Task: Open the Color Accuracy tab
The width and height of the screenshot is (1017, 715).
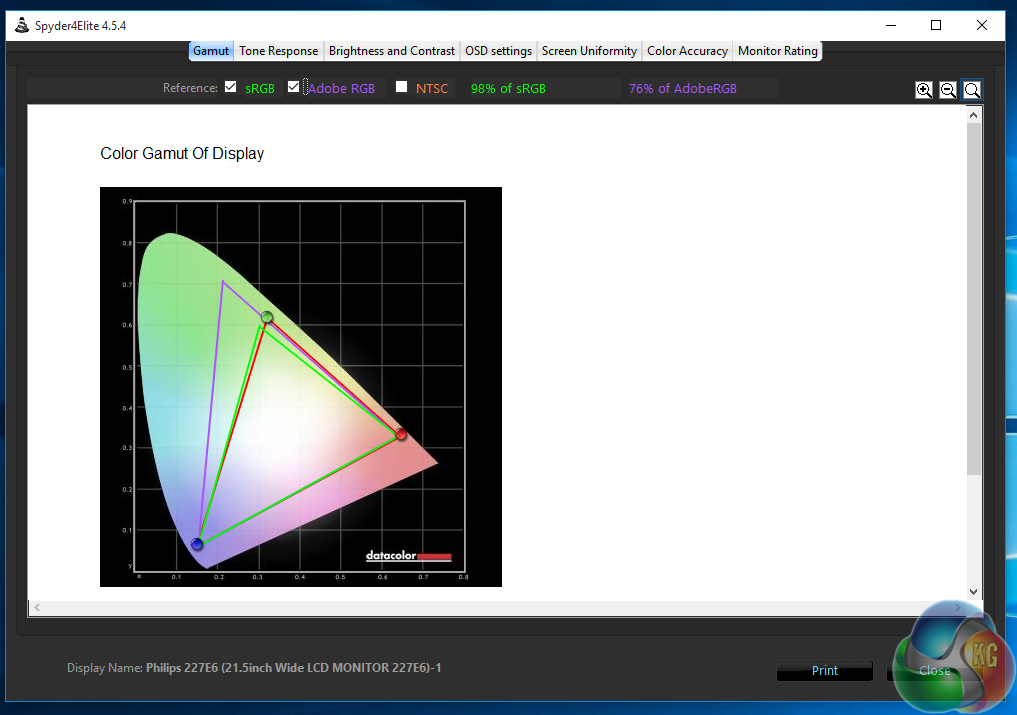Action: pyautogui.click(x=687, y=51)
